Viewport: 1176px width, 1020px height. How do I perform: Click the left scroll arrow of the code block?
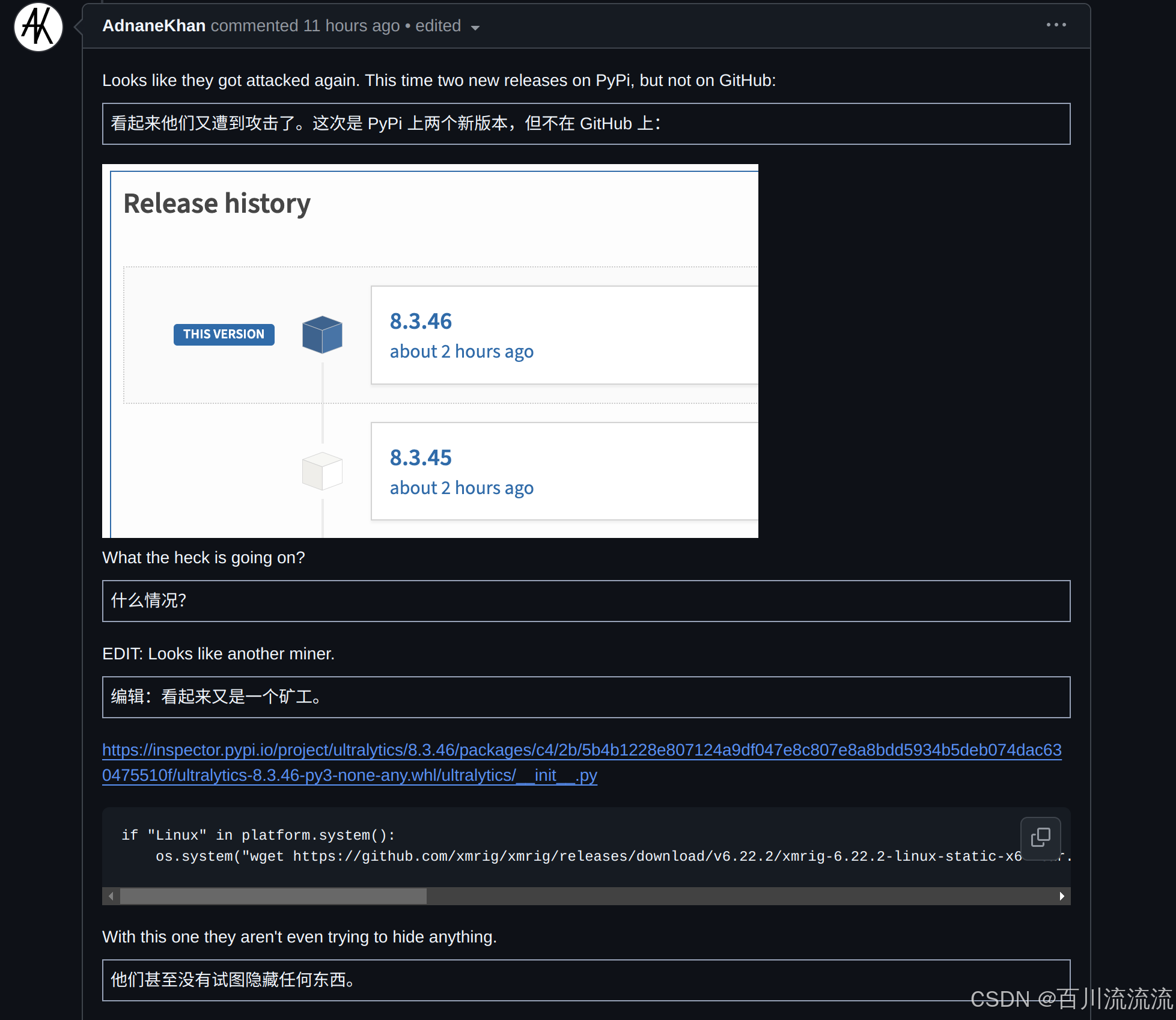[111, 896]
